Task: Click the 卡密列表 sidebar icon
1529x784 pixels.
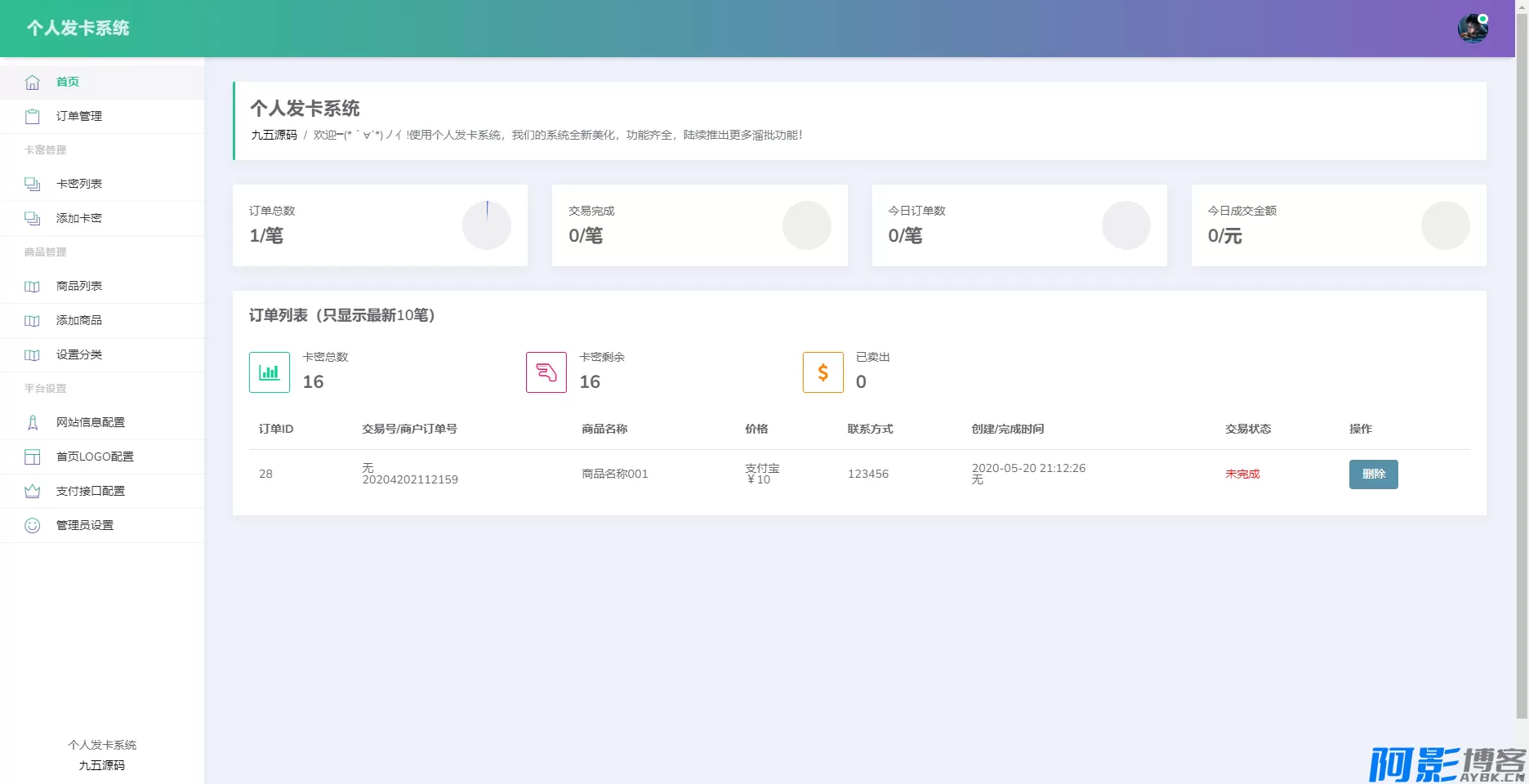Action: pyautogui.click(x=32, y=185)
